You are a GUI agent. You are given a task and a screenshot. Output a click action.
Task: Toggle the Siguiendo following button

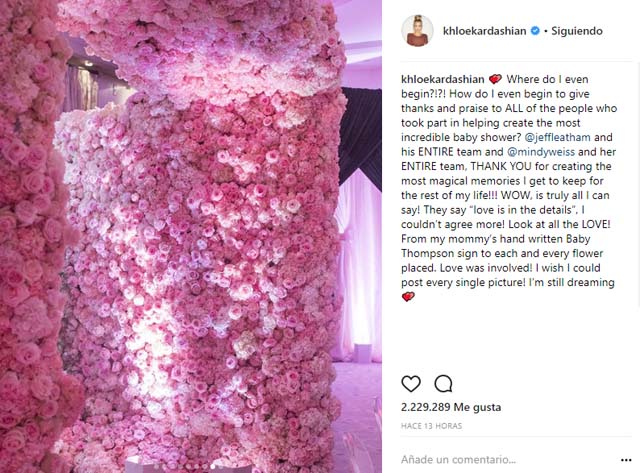point(577,31)
